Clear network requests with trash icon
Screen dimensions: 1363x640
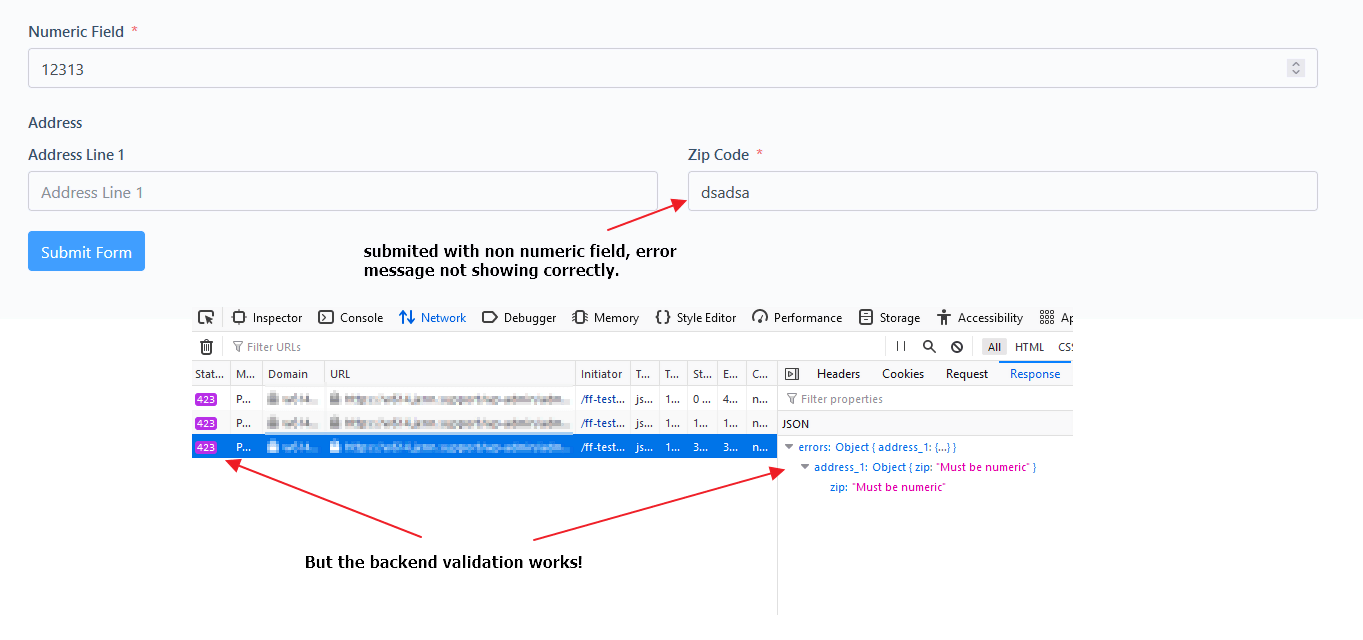[x=206, y=346]
